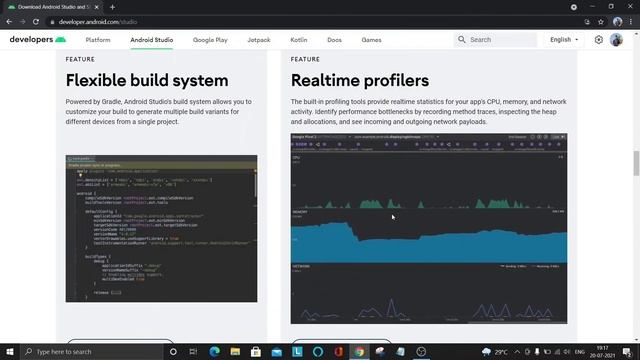Show hidden system tray icons chevron
This screenshot has height=360, width=640.
click(x=517, y=351)
